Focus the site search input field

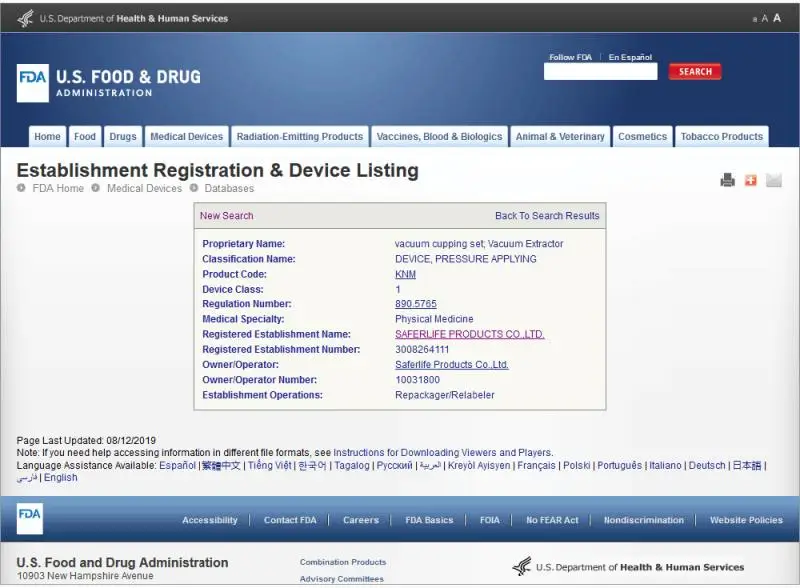coord(601,71)
